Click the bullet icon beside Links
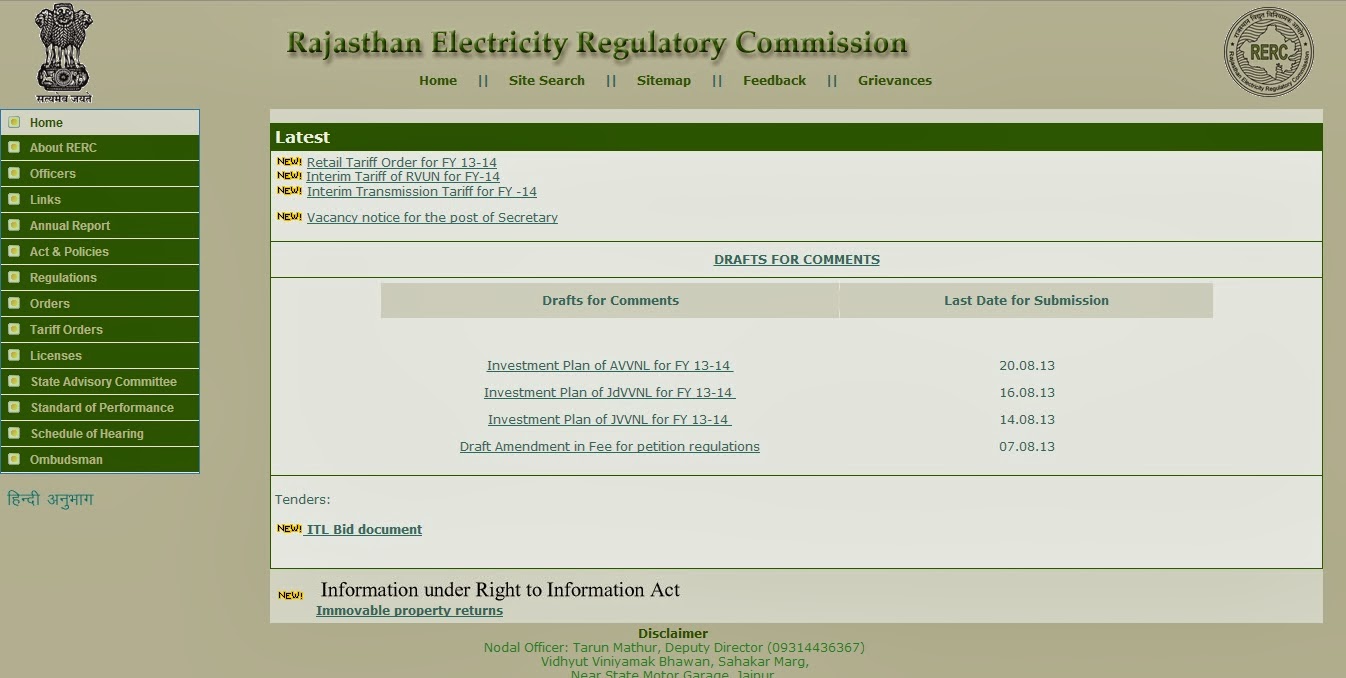The width and height of the screenshot is (1346, 678). [14, 199]
